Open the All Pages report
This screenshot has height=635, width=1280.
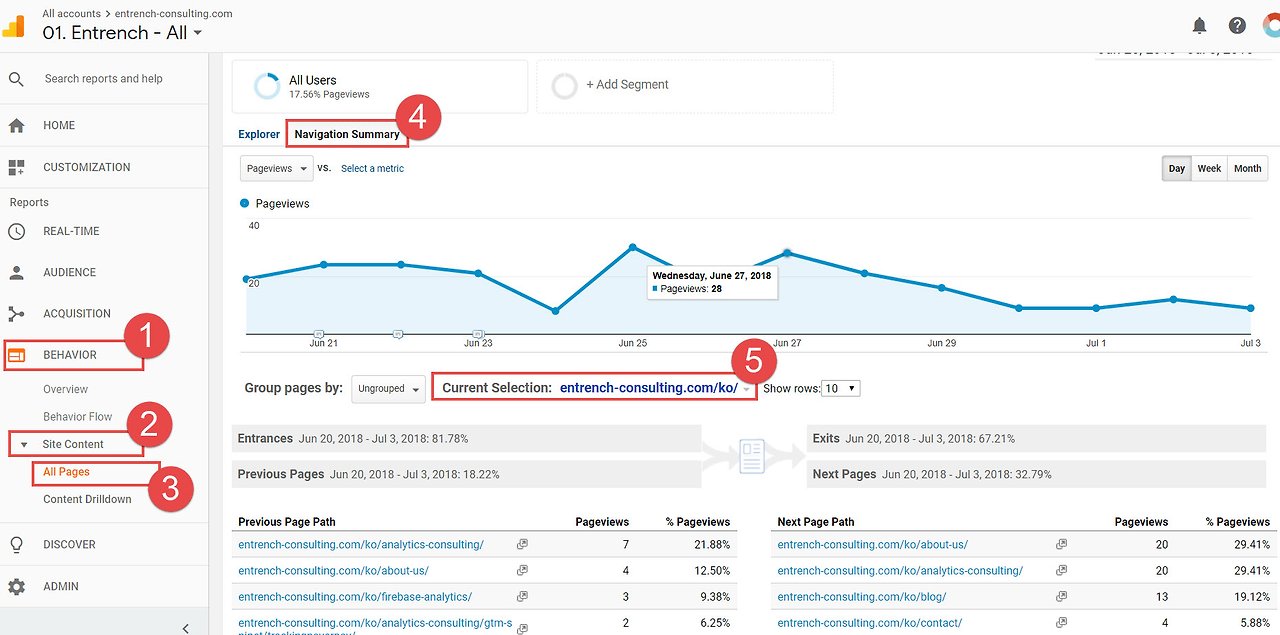66,472
